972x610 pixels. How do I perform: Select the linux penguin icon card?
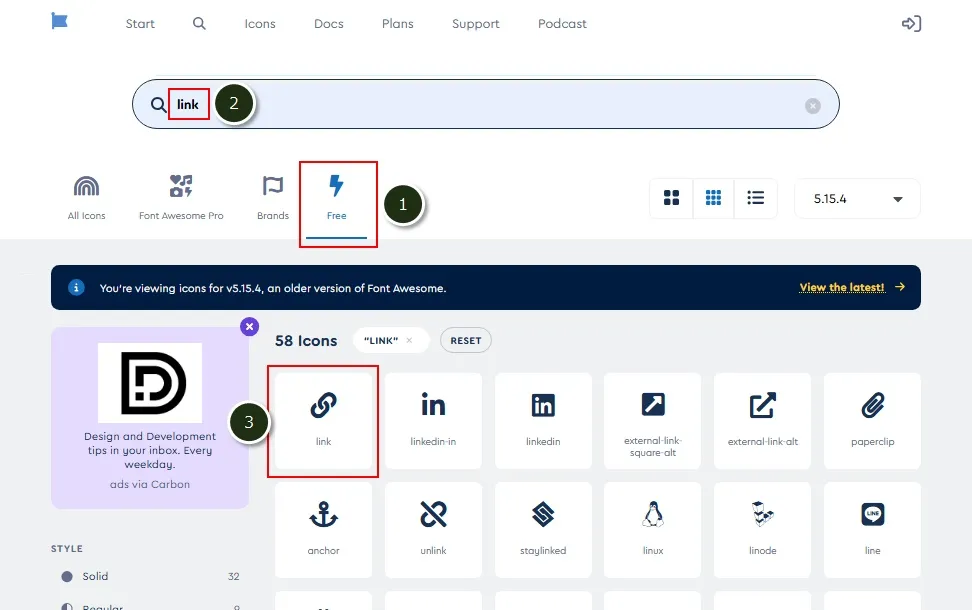click(x=653, y=530)
